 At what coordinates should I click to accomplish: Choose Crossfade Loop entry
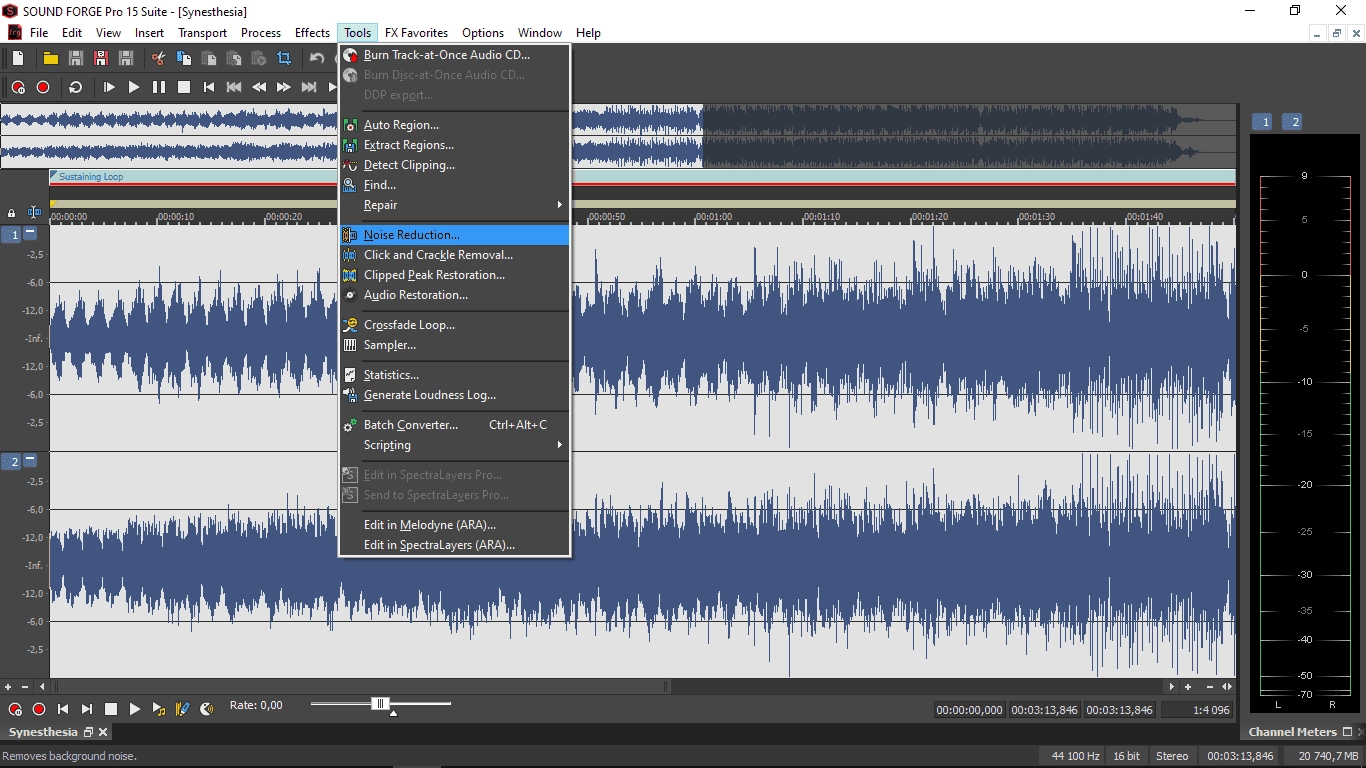[455, 325]
